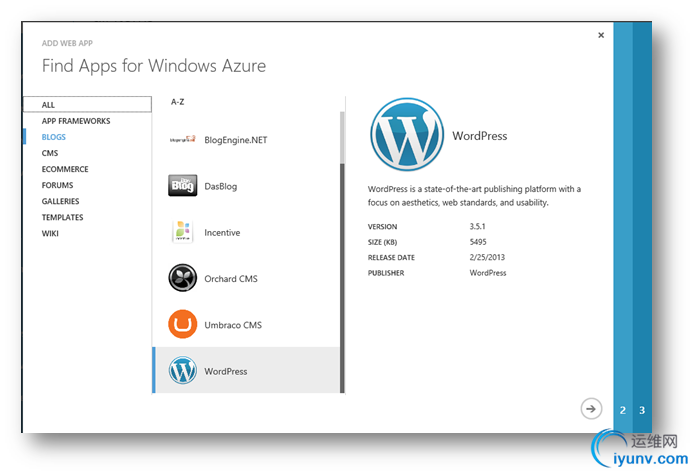The width and height of the screenshot is (694, 475).
Task: Choose WordPress label in the list
Action: pos(226,371)
